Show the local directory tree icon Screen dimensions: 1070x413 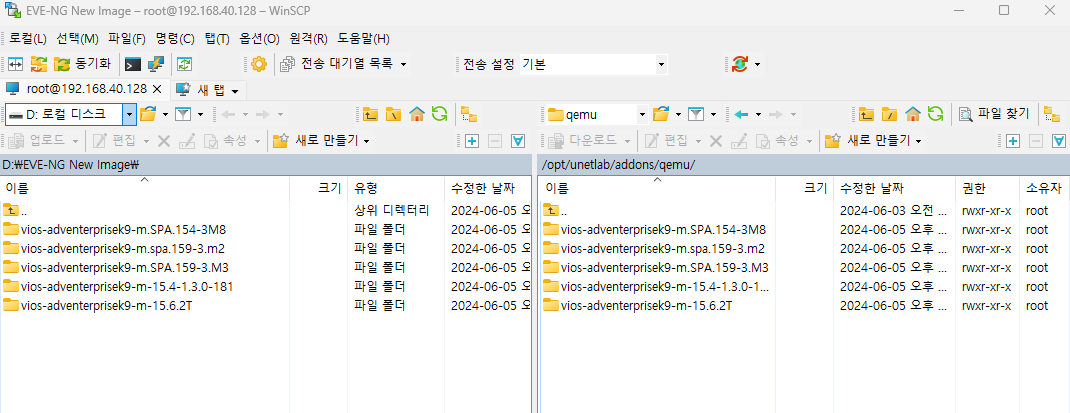pos(469,114)
